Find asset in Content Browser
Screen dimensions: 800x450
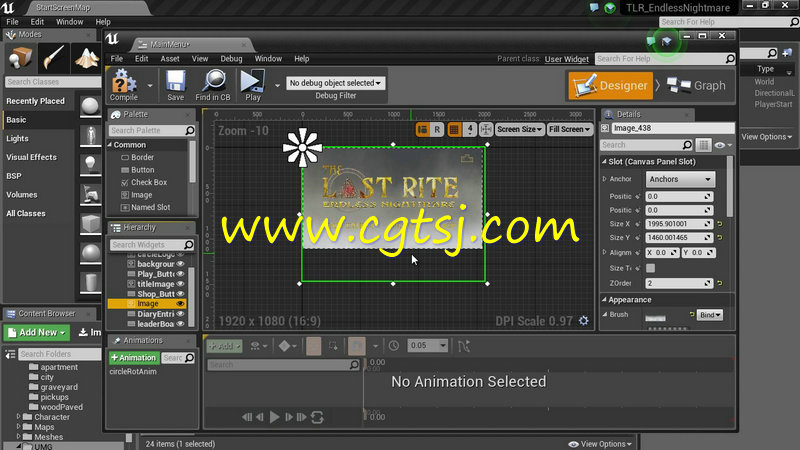213,85
